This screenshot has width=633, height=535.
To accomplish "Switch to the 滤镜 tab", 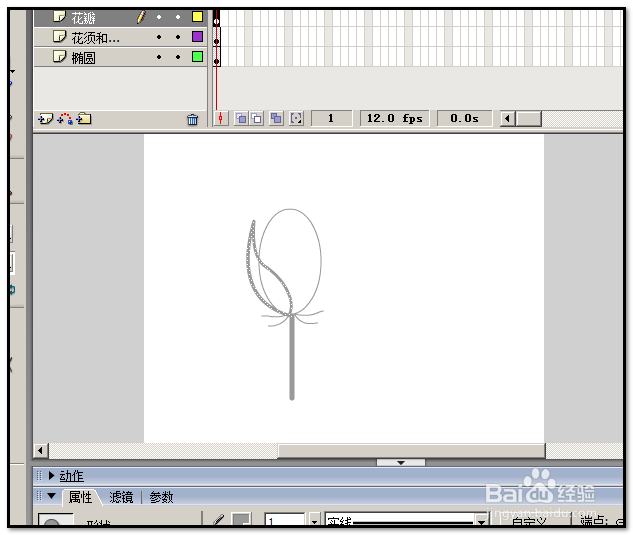I will pos(121,497).
